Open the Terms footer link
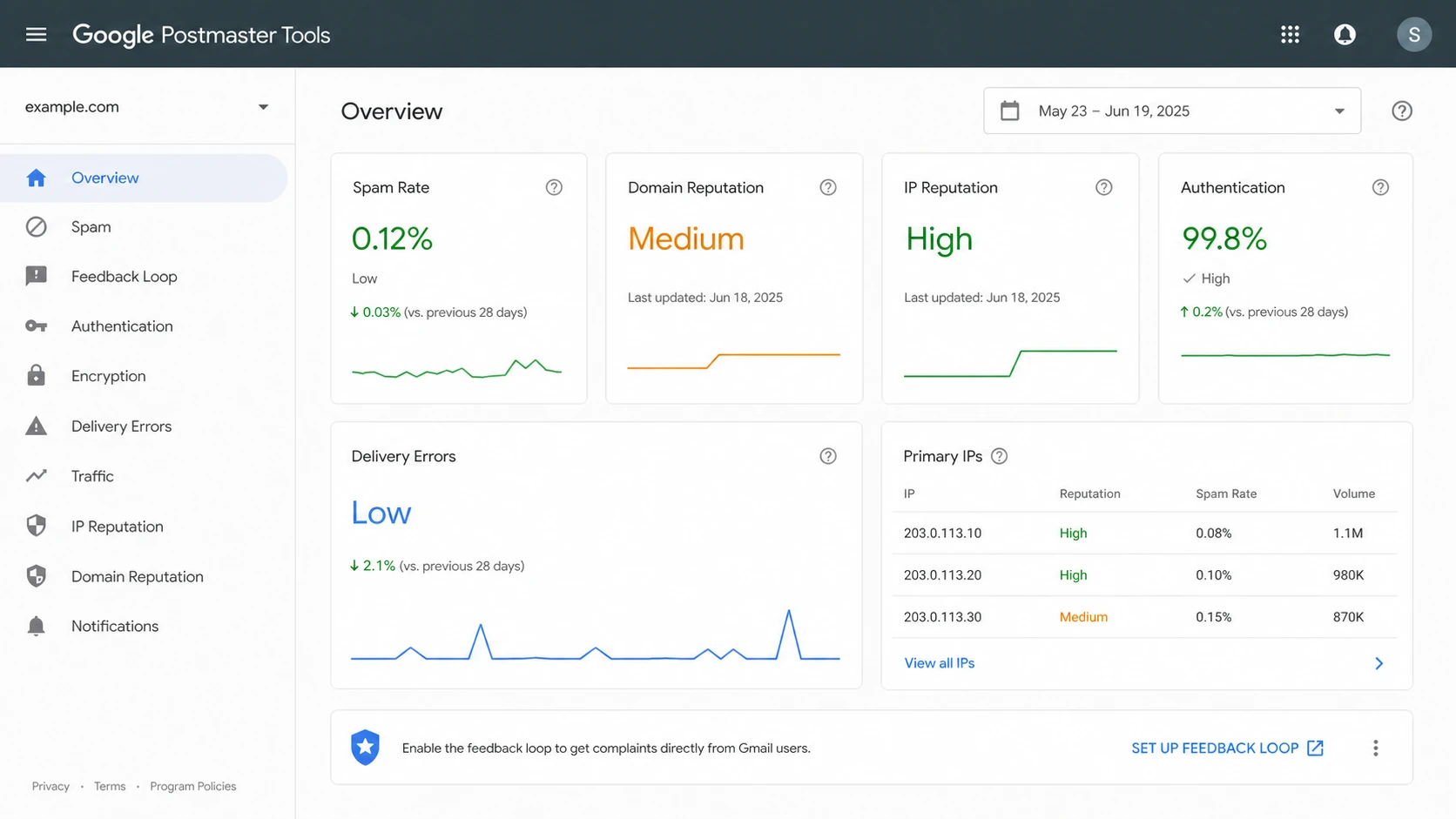Screen dimensions: 1456x819 click(x=110, y=786)
